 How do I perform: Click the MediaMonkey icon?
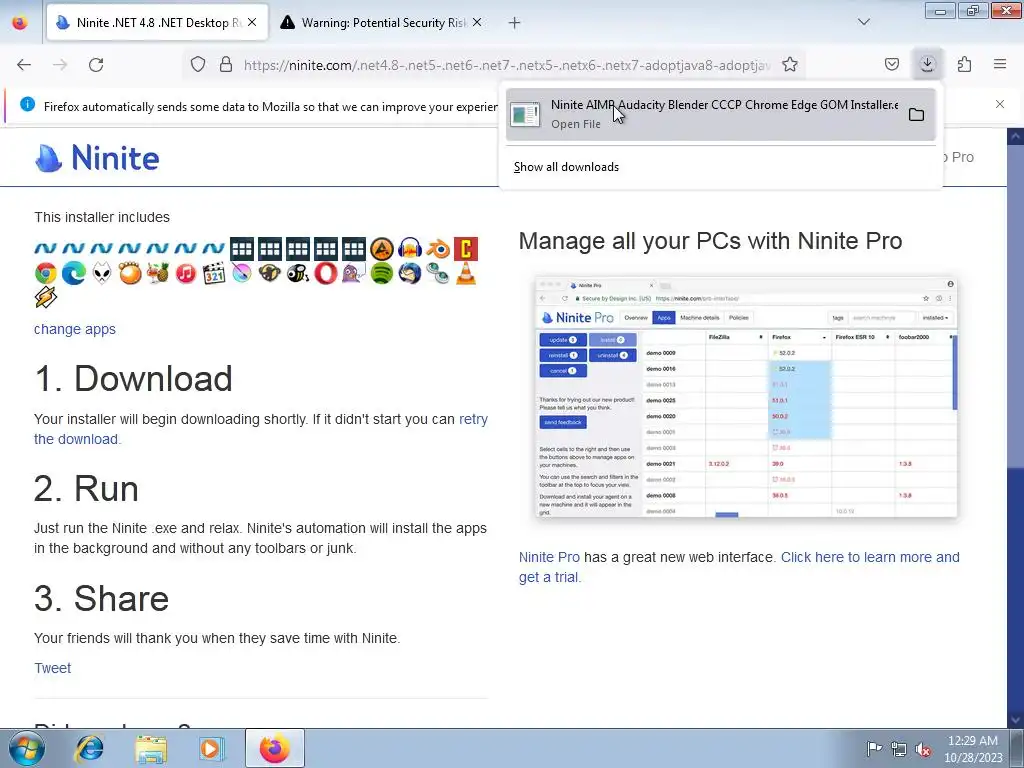pyautogui.click(x=270, y=273)
